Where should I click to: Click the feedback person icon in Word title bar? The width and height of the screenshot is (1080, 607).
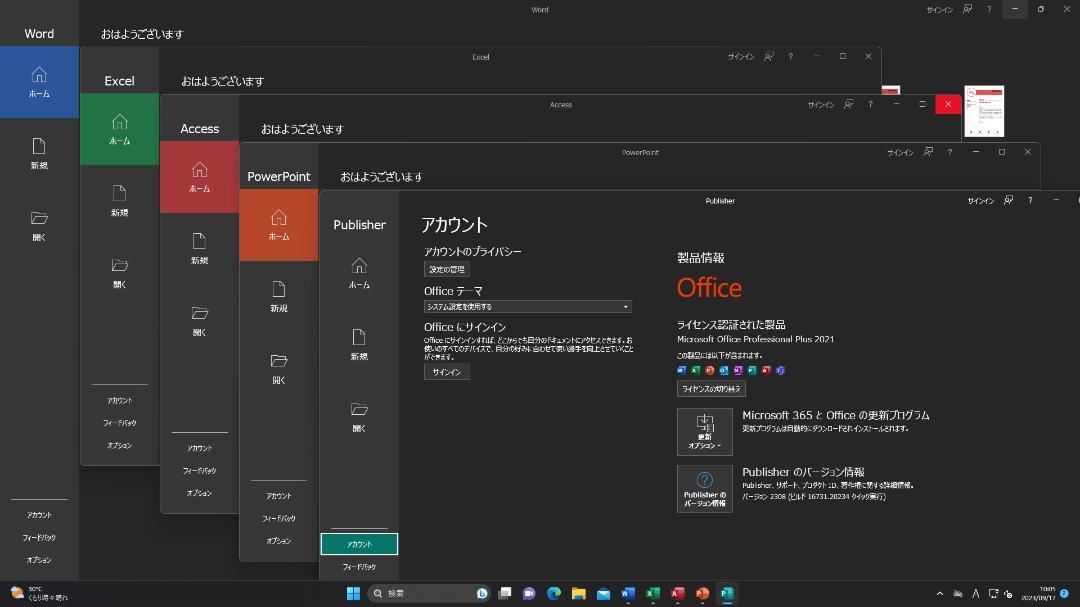(x=968, y=9)
